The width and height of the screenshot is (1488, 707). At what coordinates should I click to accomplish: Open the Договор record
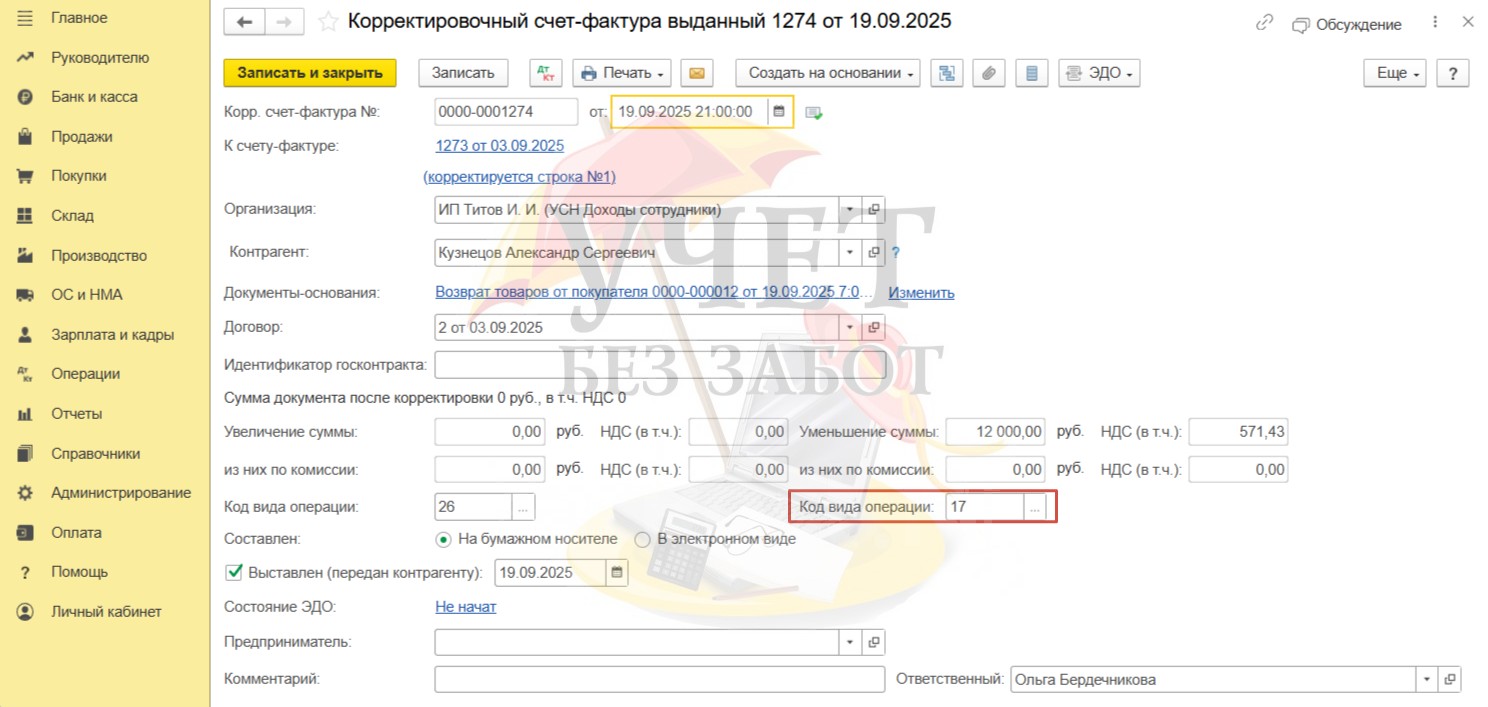coord(873,327)
